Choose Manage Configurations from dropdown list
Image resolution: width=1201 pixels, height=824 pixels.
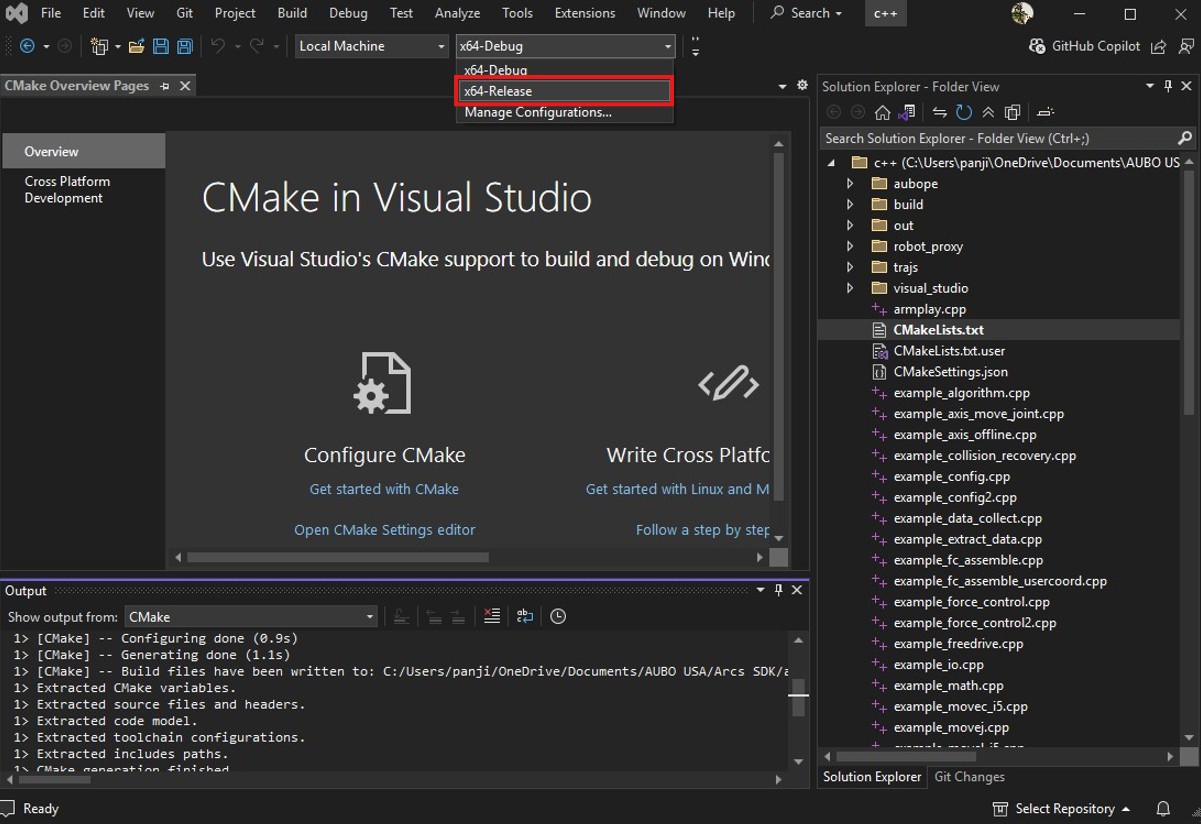(564, 112)
